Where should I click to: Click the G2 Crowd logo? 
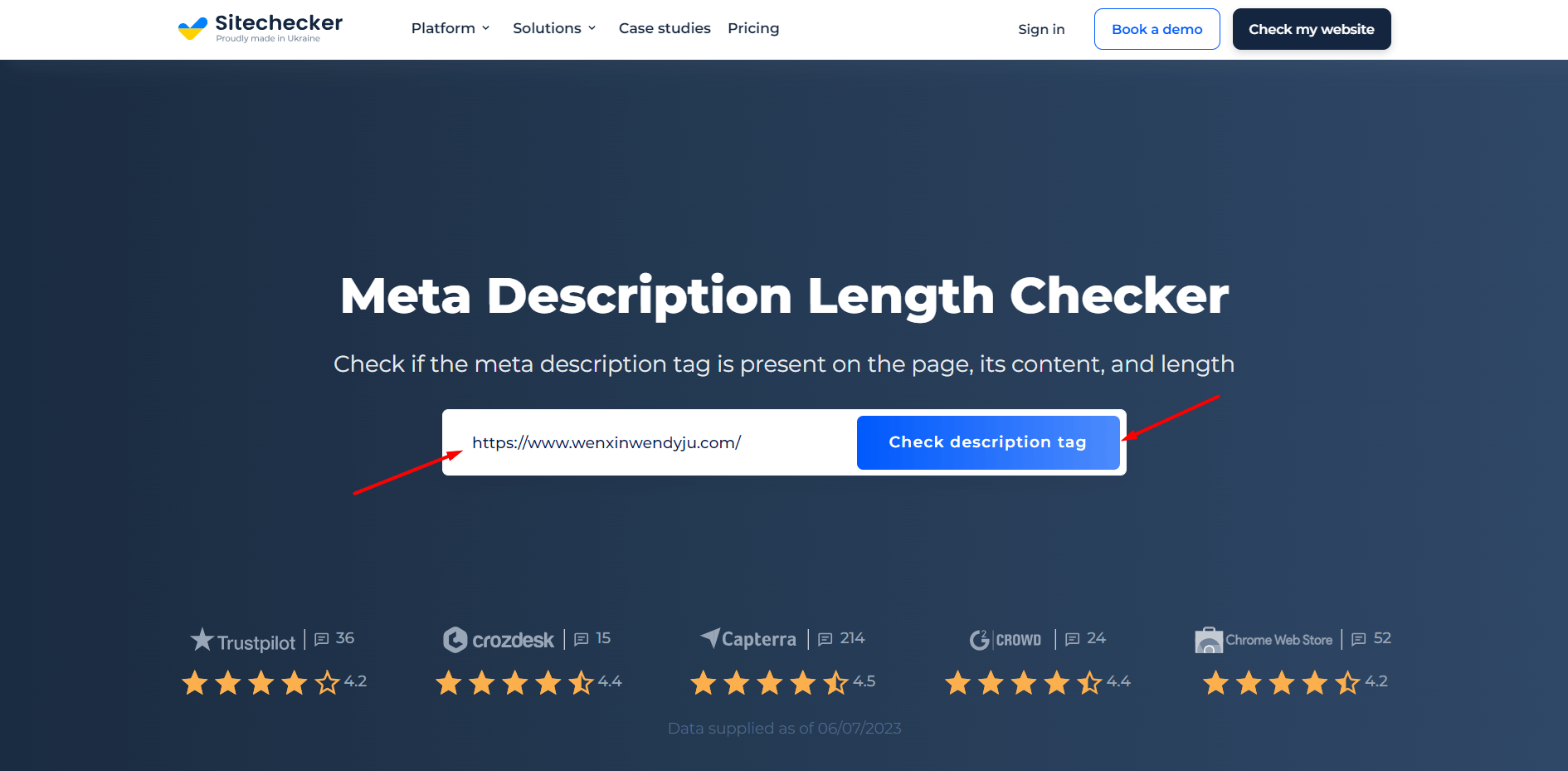[1005, 640]
